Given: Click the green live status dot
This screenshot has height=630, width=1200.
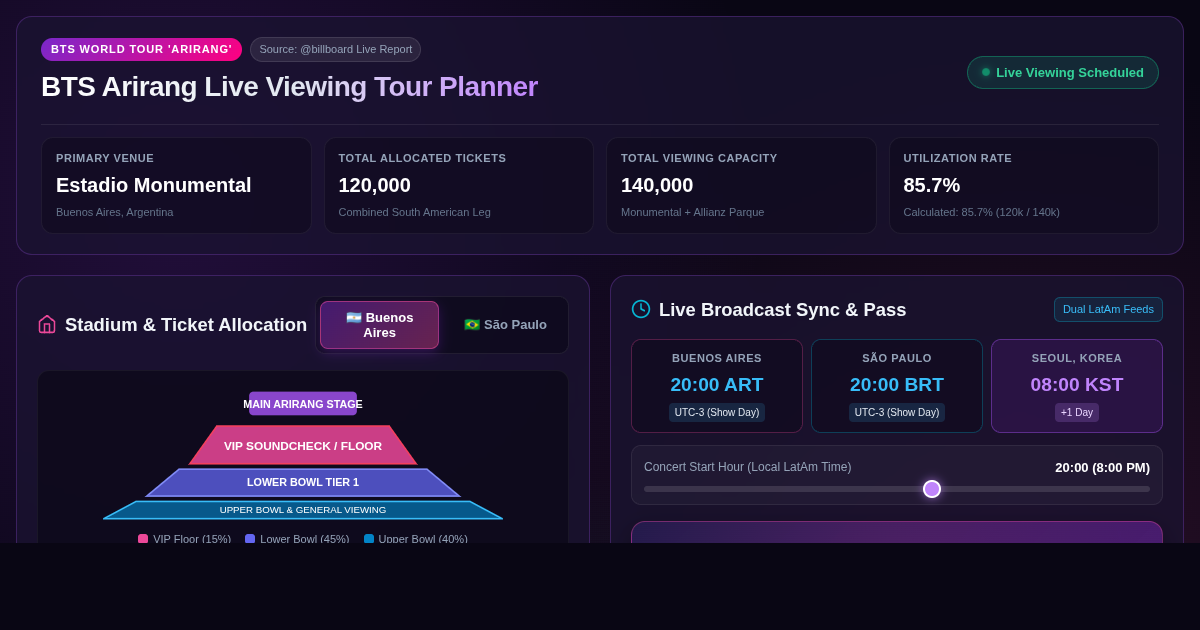Looking at the screenshot, I should pyautogui.click(x=986, y=72).
